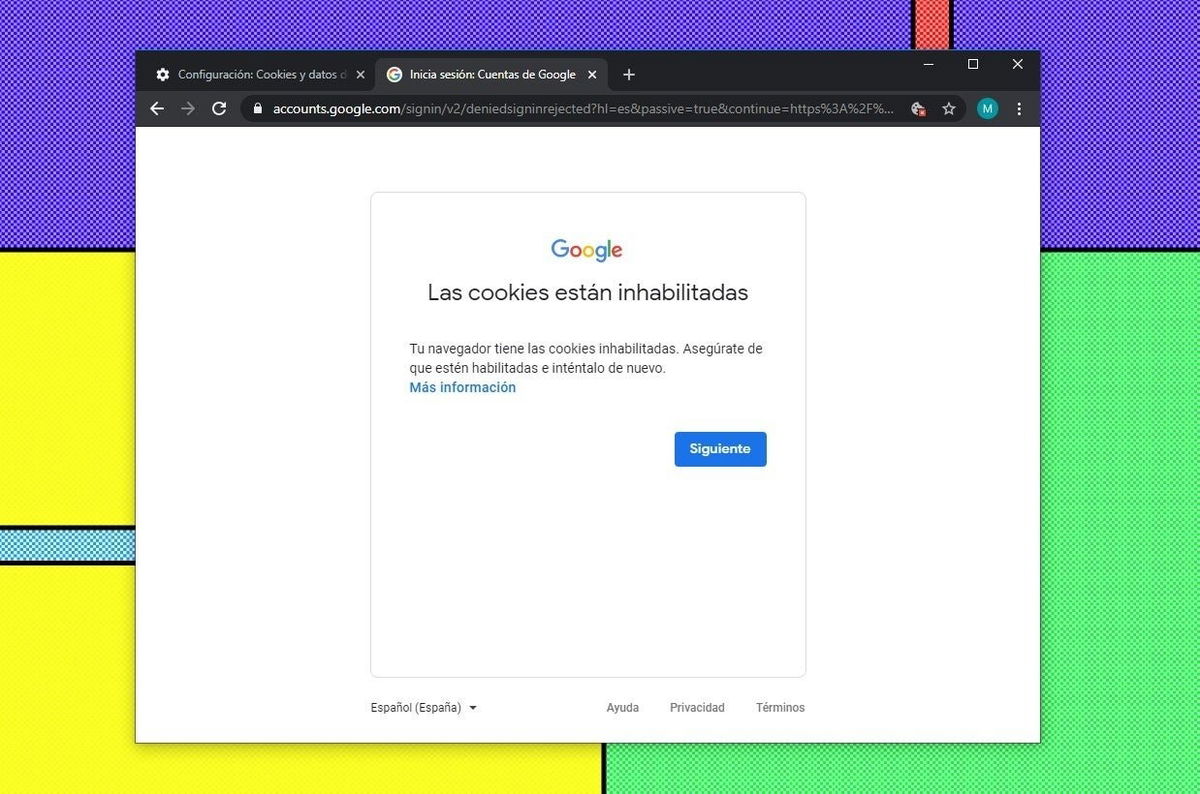
Task: Close the Configuración Cookies tab
Action: pyautogui.click(x=360, y=74)
